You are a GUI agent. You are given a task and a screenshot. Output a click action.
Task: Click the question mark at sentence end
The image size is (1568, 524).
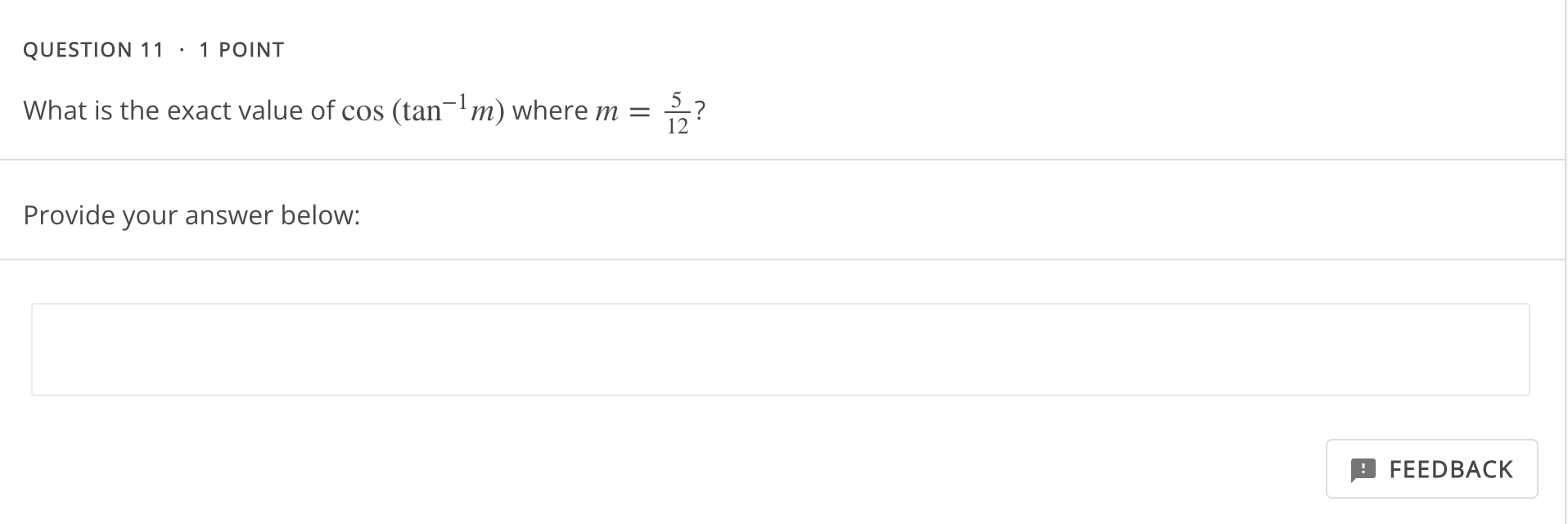[700, 109]
